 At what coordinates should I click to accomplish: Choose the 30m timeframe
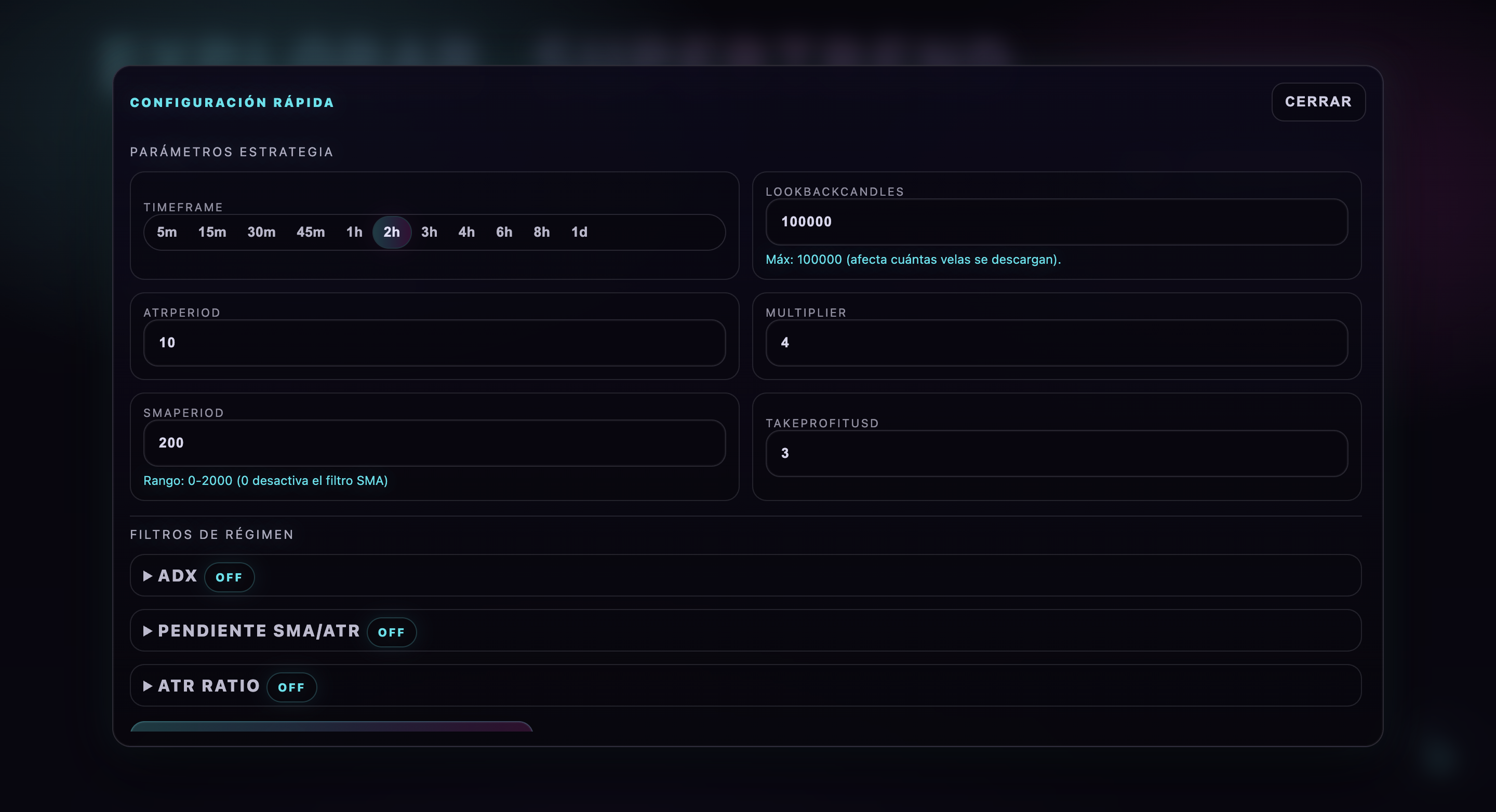(x=261, y=232)
